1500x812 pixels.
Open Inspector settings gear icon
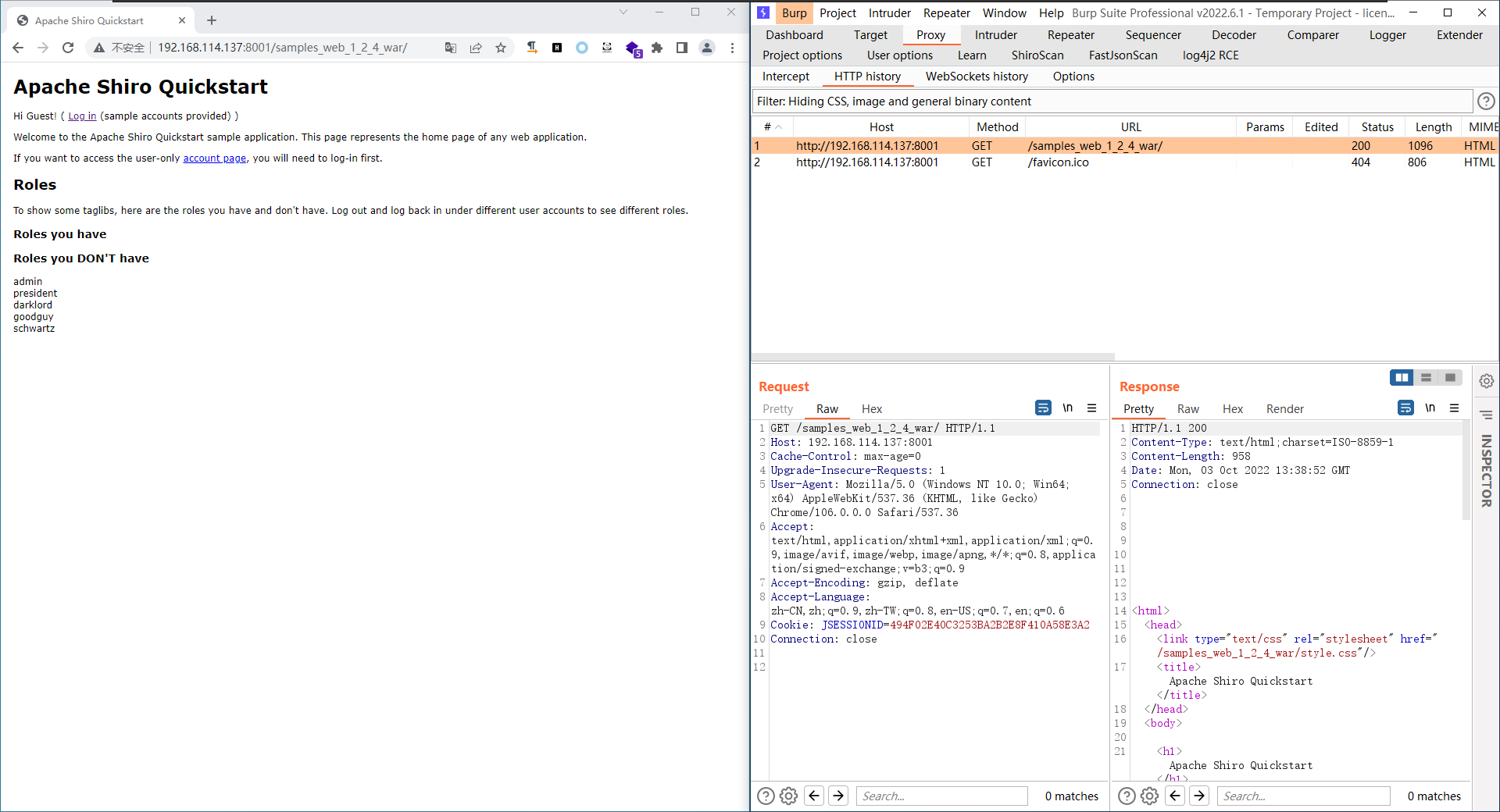pyautogui.click(x=1486, y=381)
